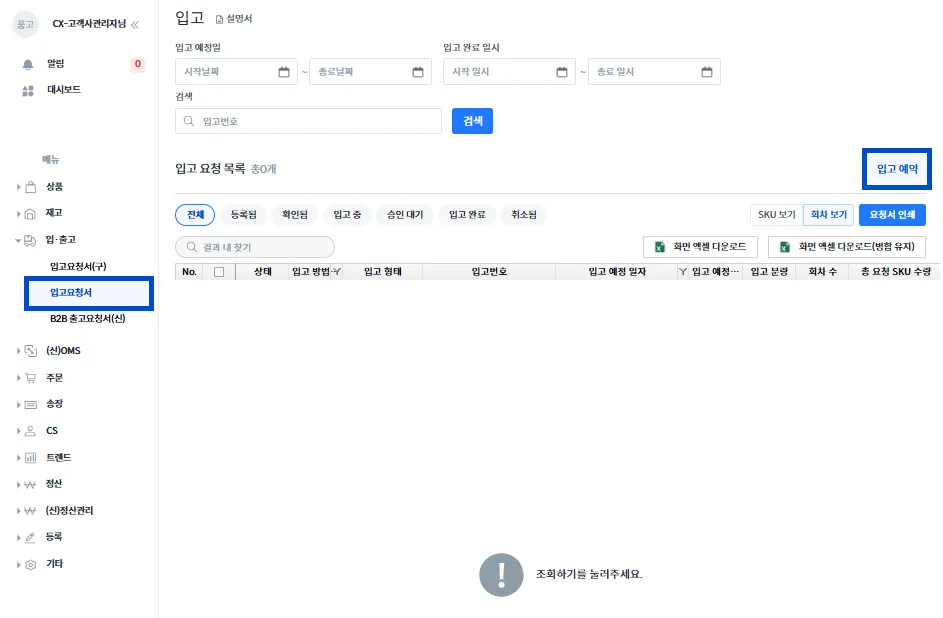
Task: Expand the 재고 menu arrow
Action: [x=18, y=213]
